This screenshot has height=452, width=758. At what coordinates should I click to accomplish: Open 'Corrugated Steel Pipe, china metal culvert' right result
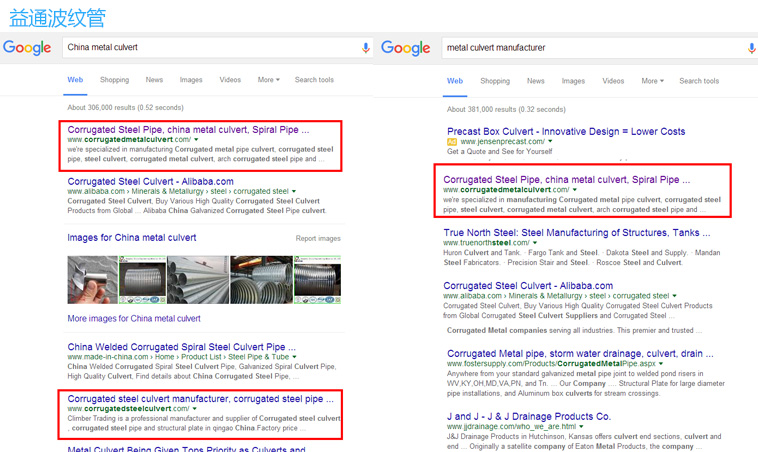coord(567,179)
